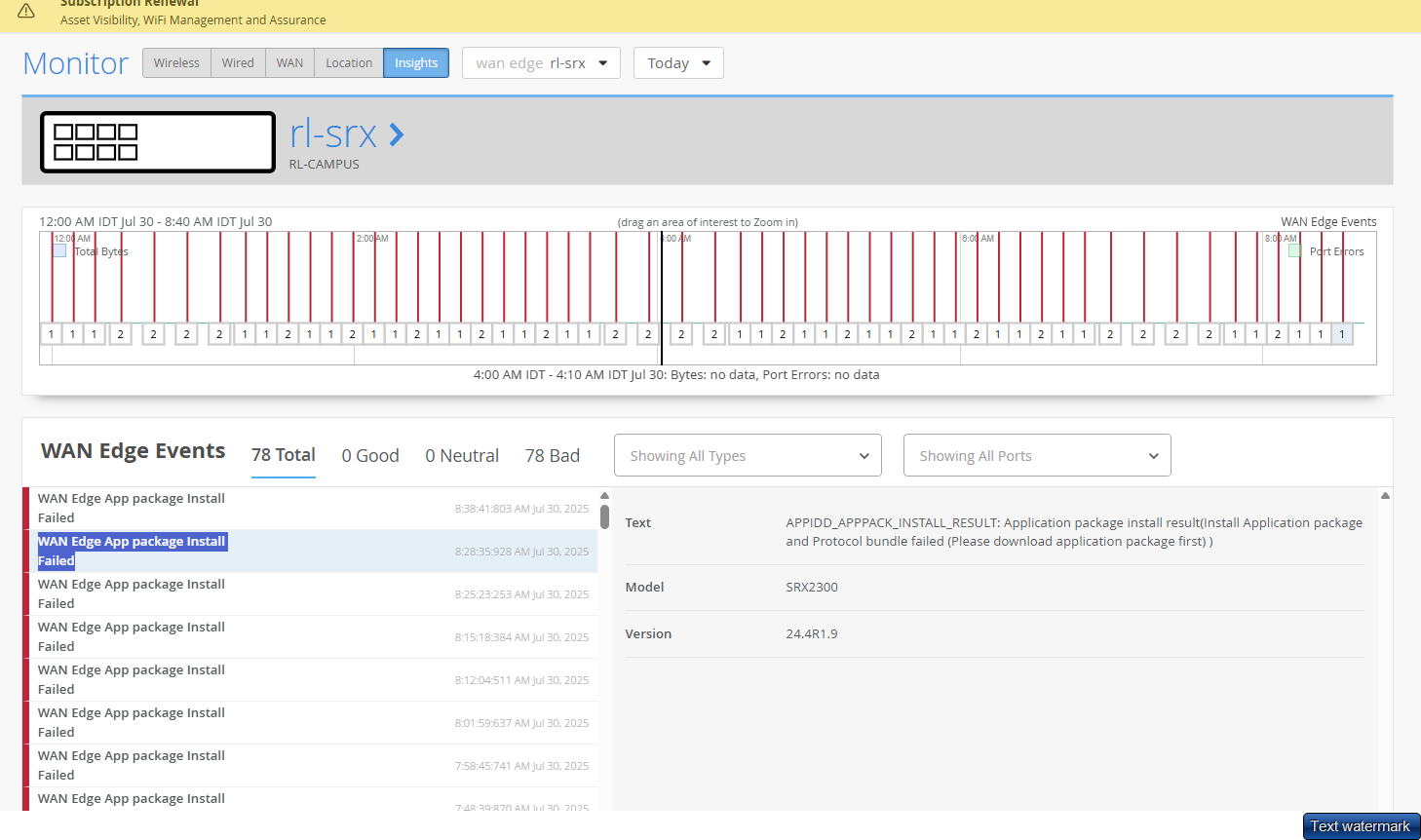Viewport: 1421px width, 840px height.
Task: Open the Today time range dropdown
Action: (x=678, y=63)
